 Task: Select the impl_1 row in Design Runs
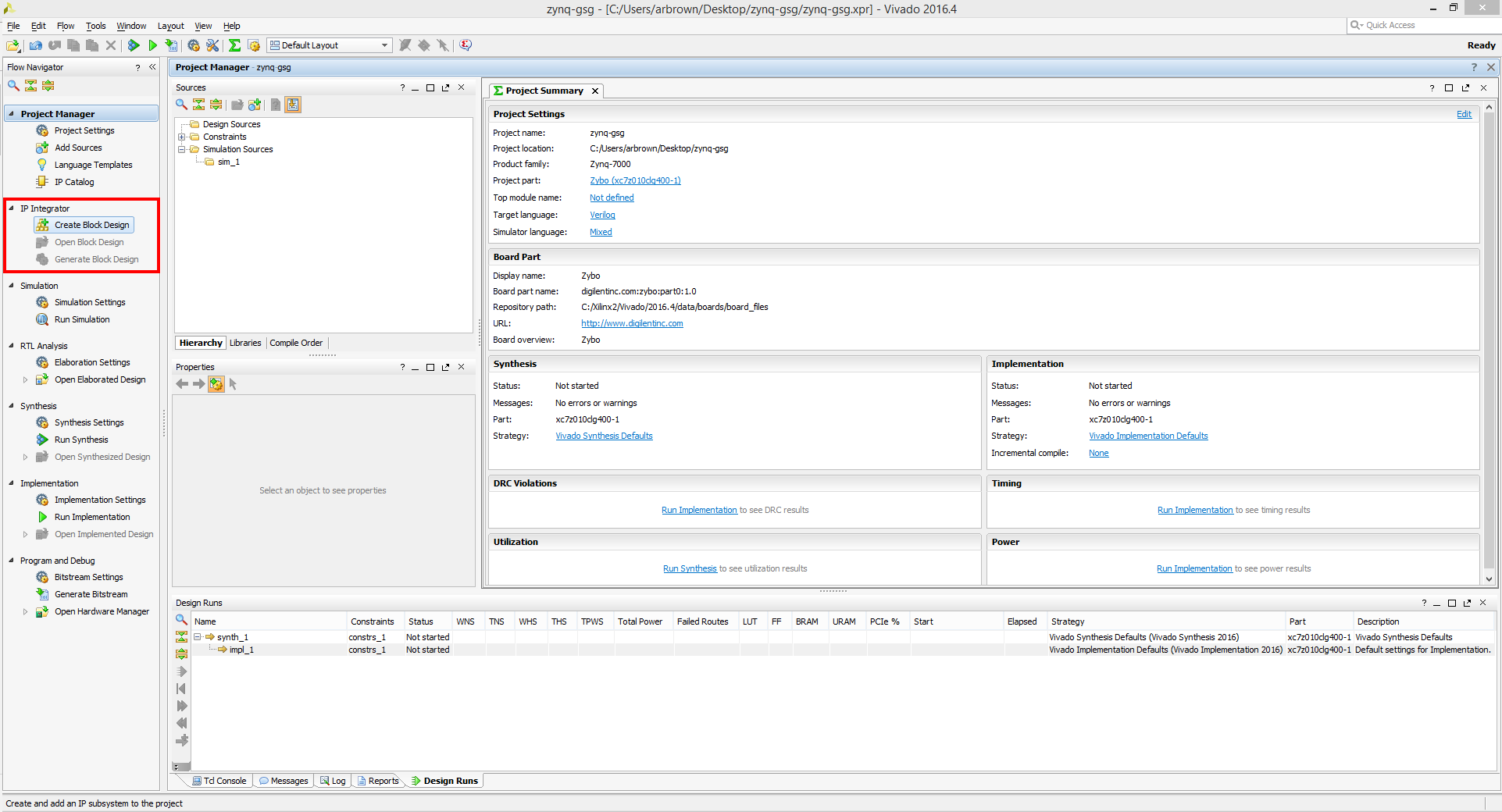coord(844,650)
